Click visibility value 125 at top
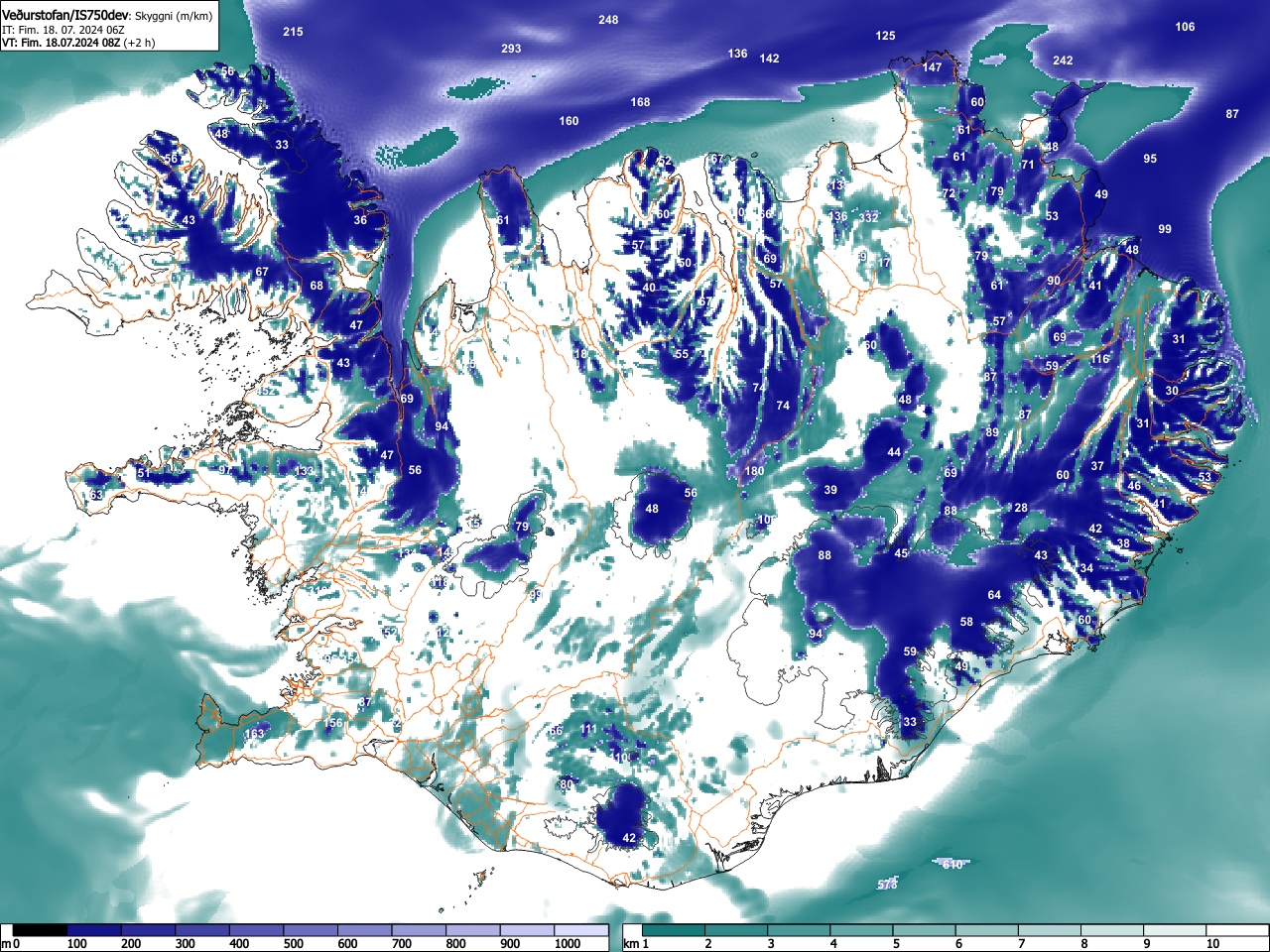Screen dimensions: 1270x952 pos(886,36)
